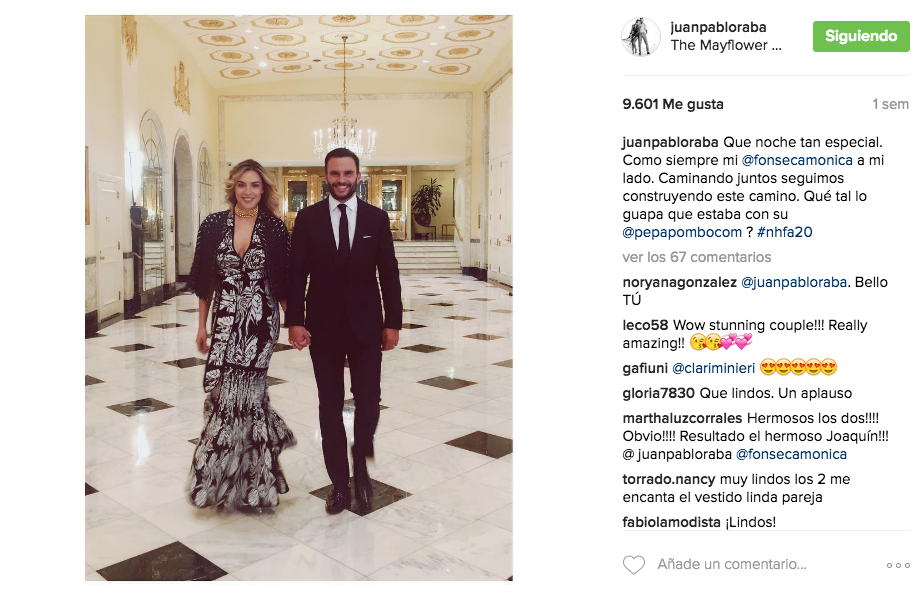Open the couple photo in hallway
The height and width of the screenshot is (596, 918).
coord(299,298)
